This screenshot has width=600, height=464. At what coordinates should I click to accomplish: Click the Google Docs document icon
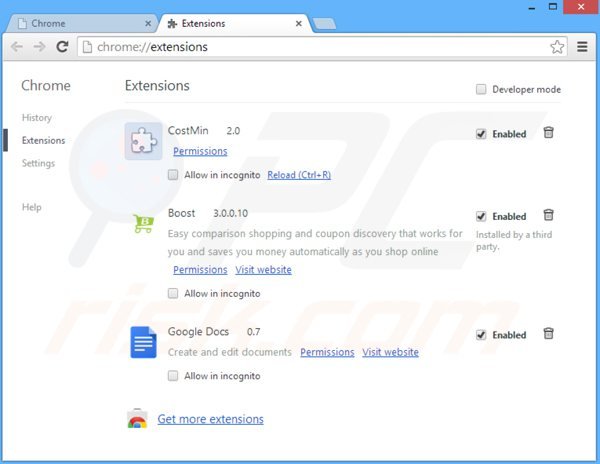pyautogui.click(x=143, y=342)
